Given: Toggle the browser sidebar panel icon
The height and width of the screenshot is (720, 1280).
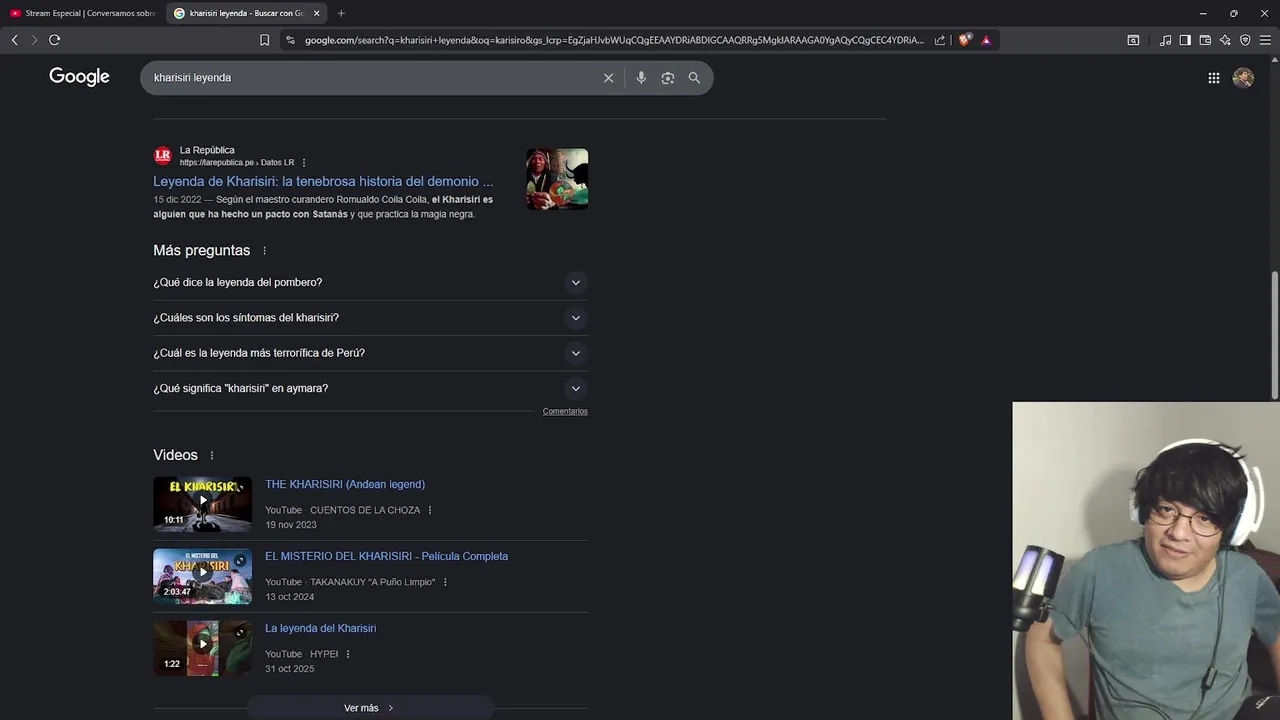Looking at the screenshot, I should [x=1185, y=40].
